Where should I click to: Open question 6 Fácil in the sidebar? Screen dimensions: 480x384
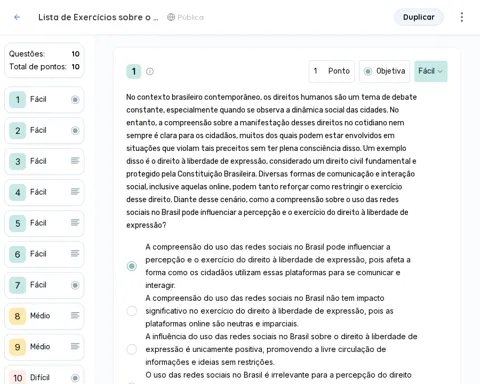tap(44, 254)
